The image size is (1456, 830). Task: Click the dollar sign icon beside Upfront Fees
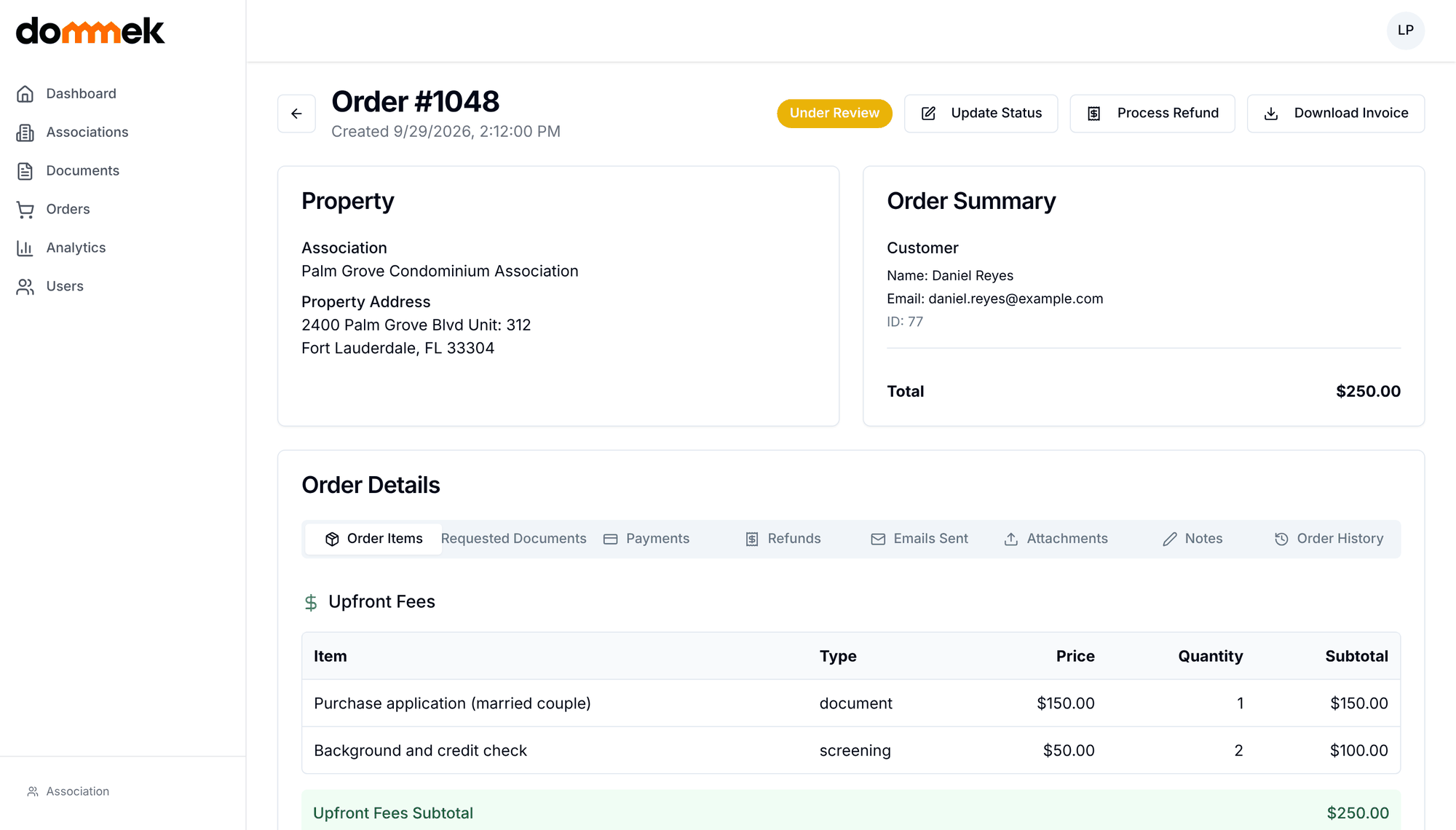311,603
